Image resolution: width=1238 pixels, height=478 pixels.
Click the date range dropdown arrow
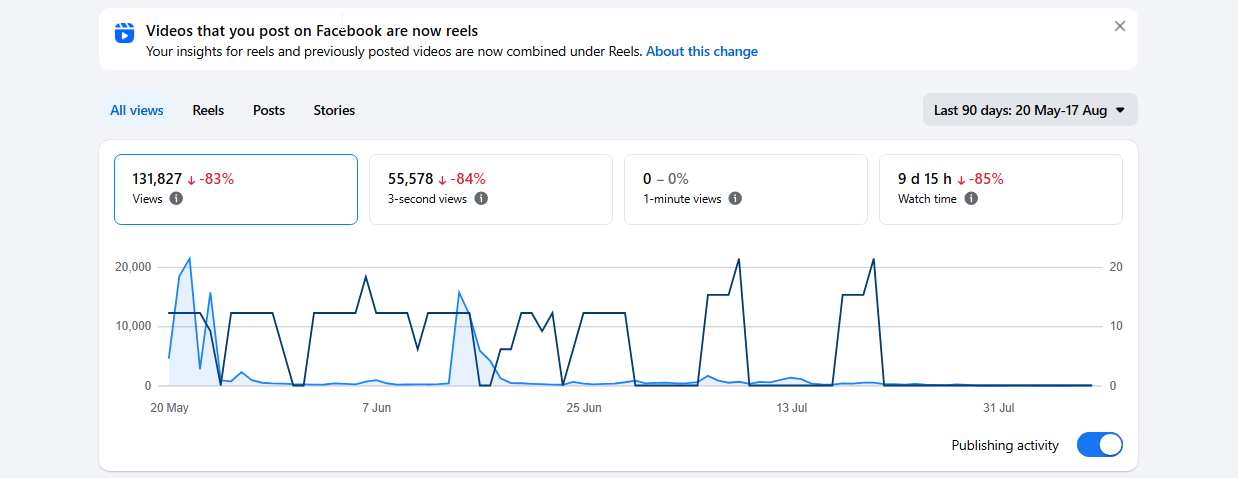pos(1120,110)
